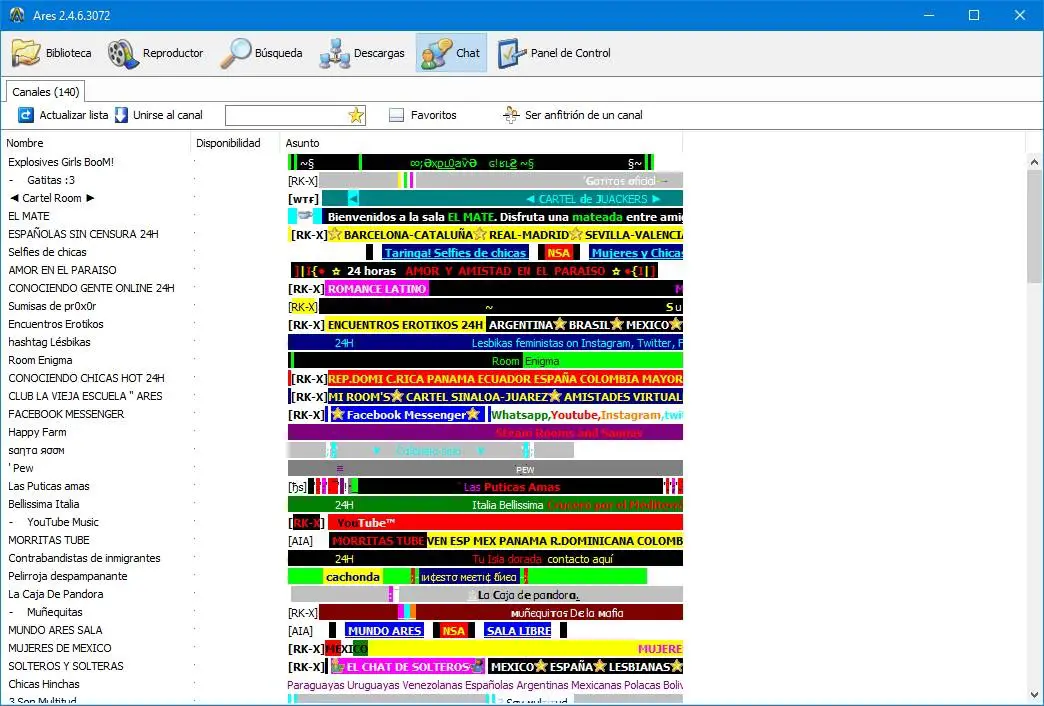Select channel "Bellissima Italia"

[43, 504]
